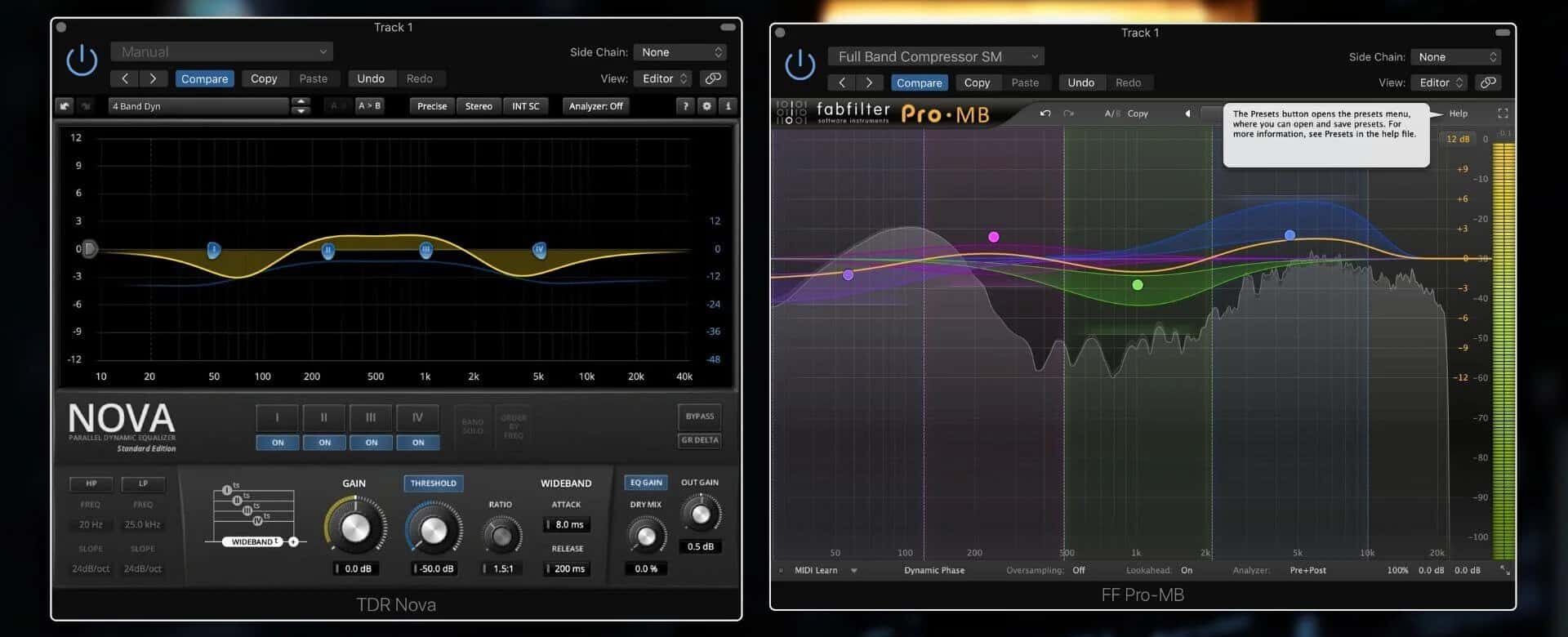Toggle band IV ON switch in Nova
This screenshot has width=1568, height=637.
tap(418, 443)
